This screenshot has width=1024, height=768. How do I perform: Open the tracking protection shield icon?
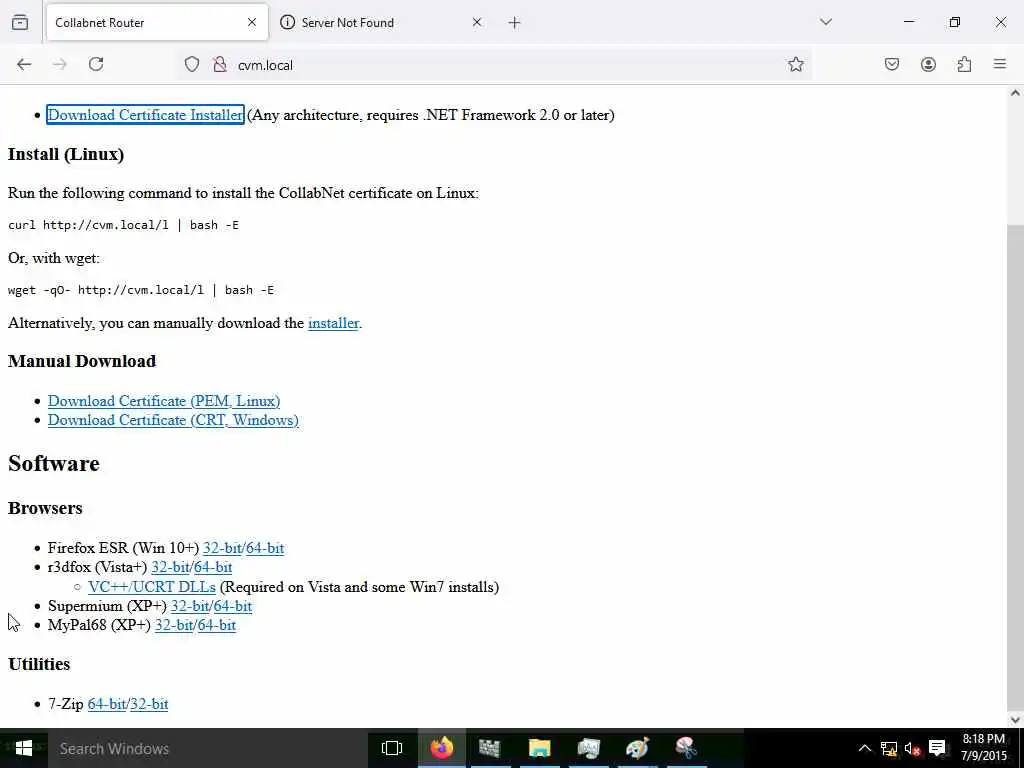191,65
